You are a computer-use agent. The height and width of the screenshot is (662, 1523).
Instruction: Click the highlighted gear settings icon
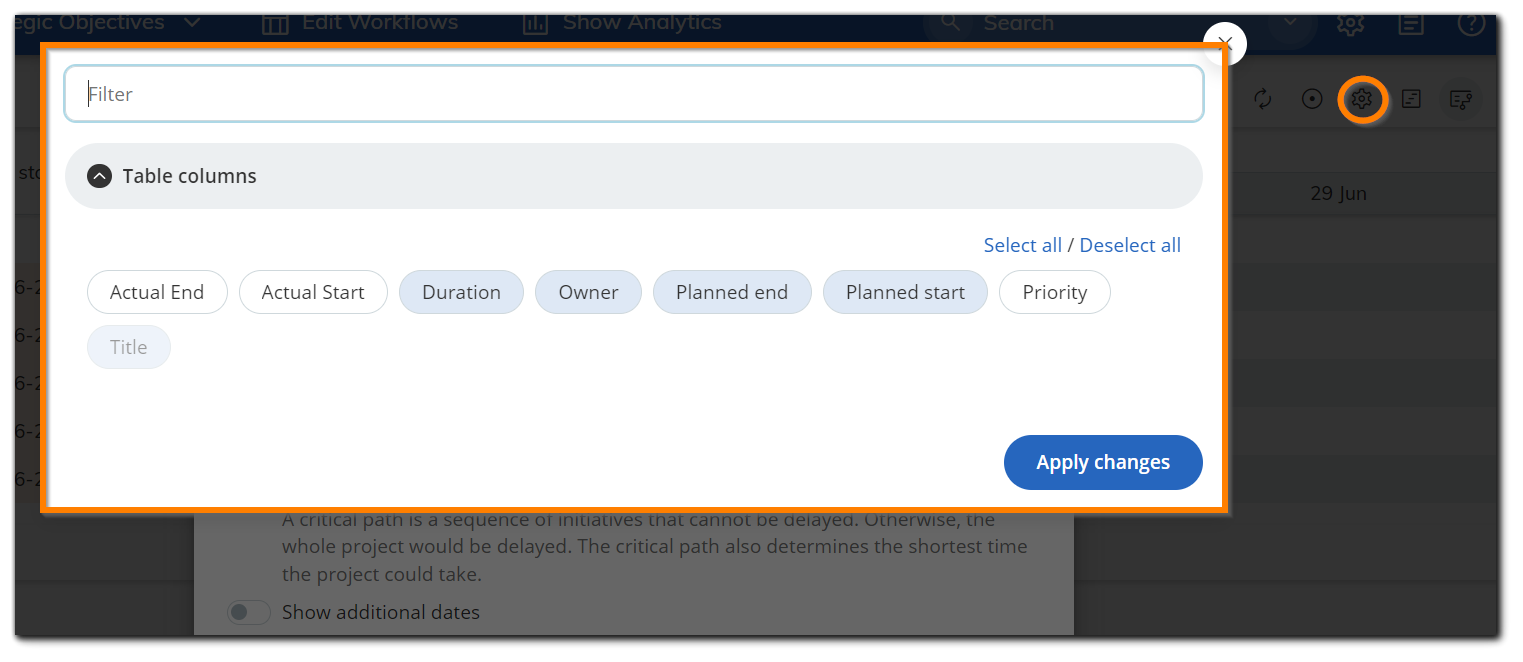1361,99
